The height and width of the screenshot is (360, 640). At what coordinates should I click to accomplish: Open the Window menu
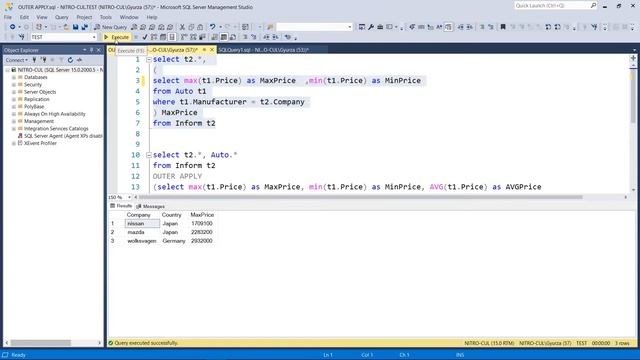[129, 17]
